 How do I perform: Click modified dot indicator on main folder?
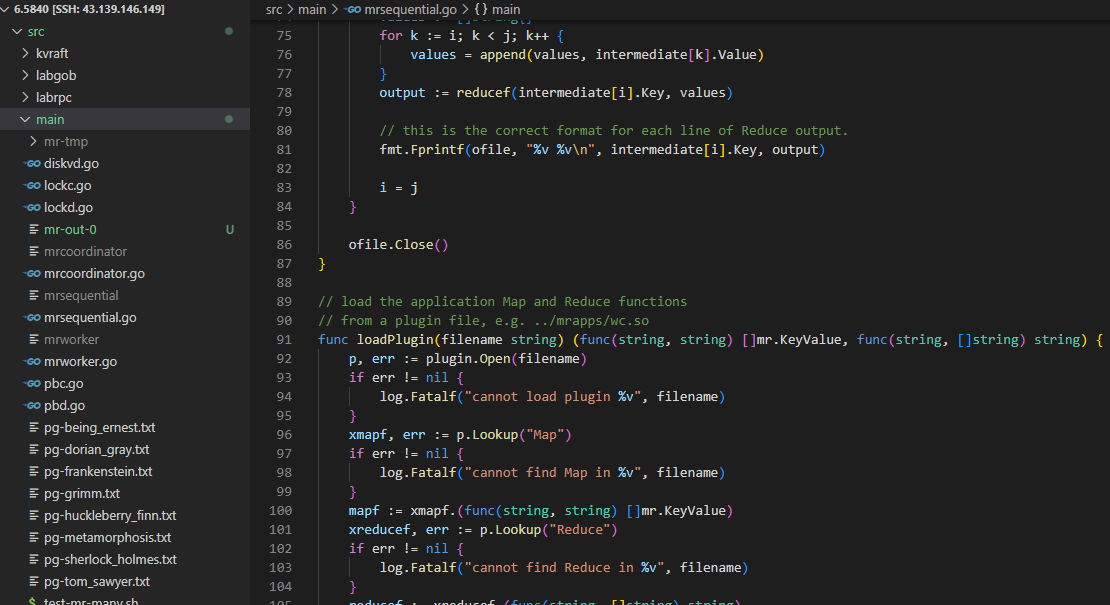click(x=229, y=119)
